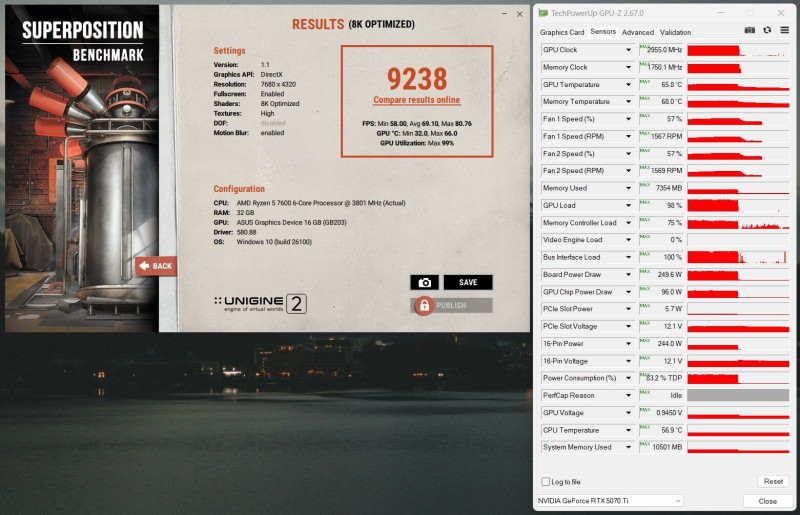Image resolution: width=800 pixels, height=515 pixels.
Task: Click the Bus Interface Load graph
Action: tap(738, 257)
